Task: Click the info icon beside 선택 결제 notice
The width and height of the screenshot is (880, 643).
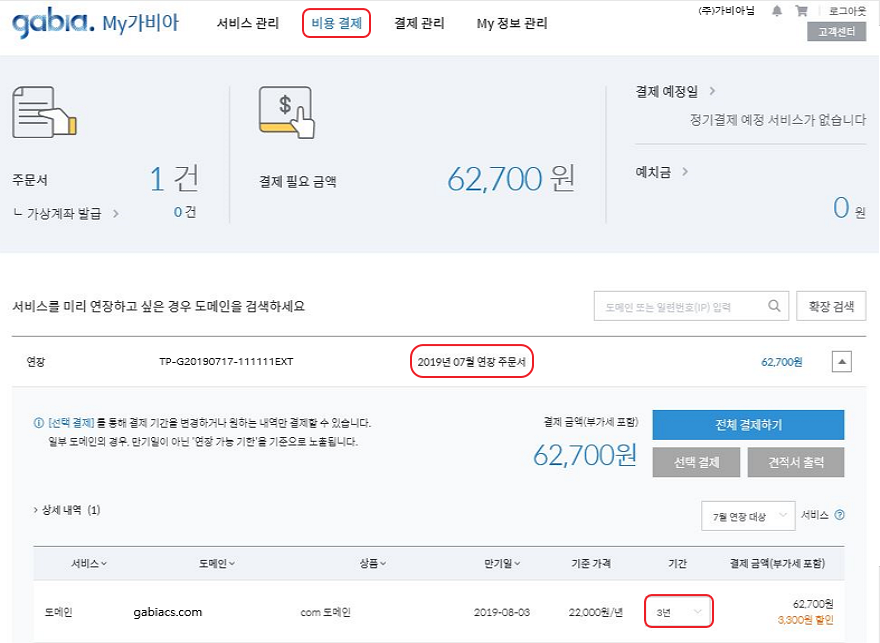Action: click(x=39, y=423)
